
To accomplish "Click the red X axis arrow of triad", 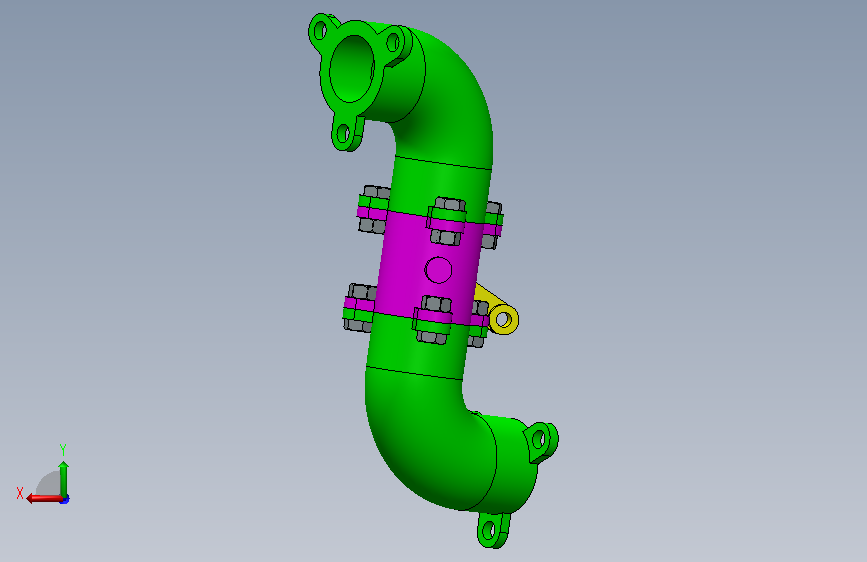I will coord(44,499).
